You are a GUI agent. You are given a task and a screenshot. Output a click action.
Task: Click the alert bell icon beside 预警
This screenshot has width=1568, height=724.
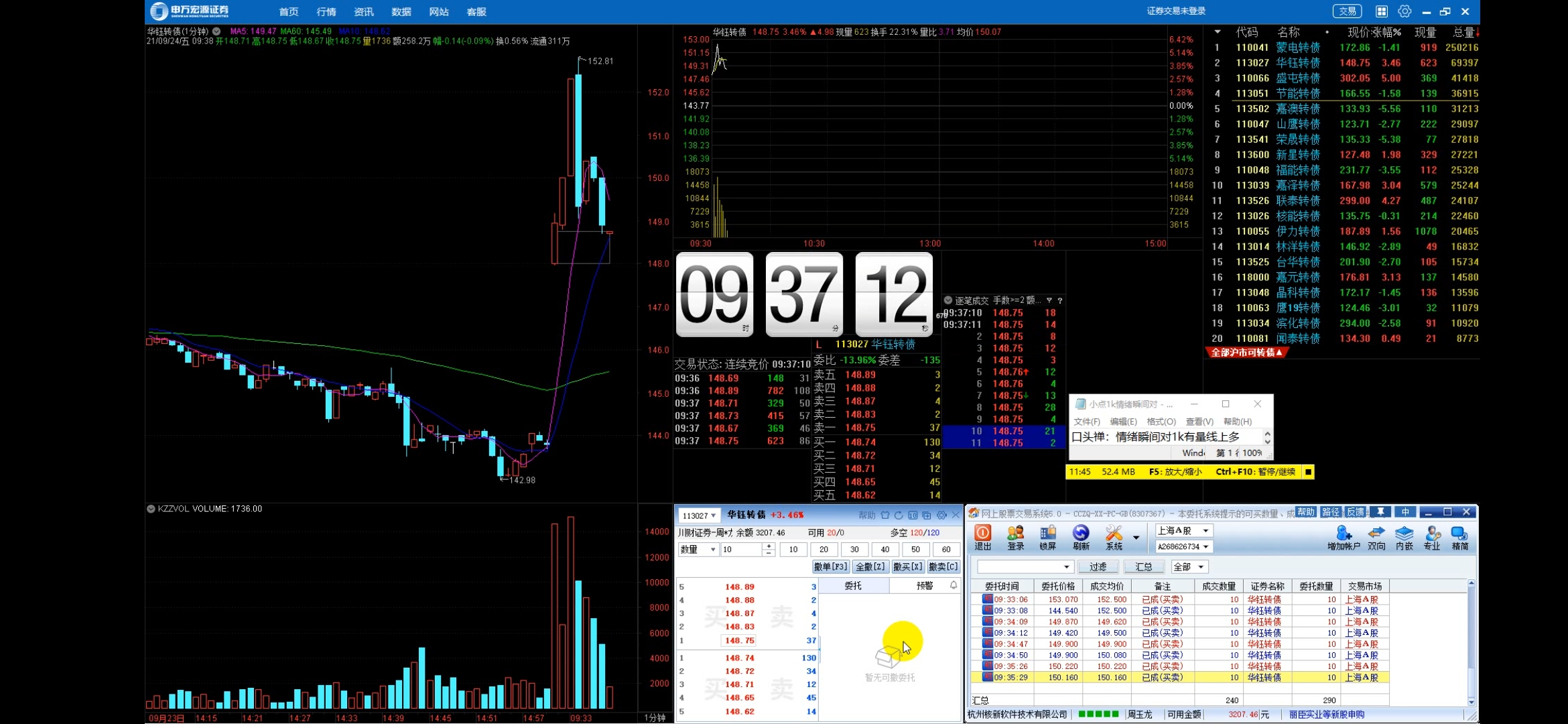coord(954,585)
